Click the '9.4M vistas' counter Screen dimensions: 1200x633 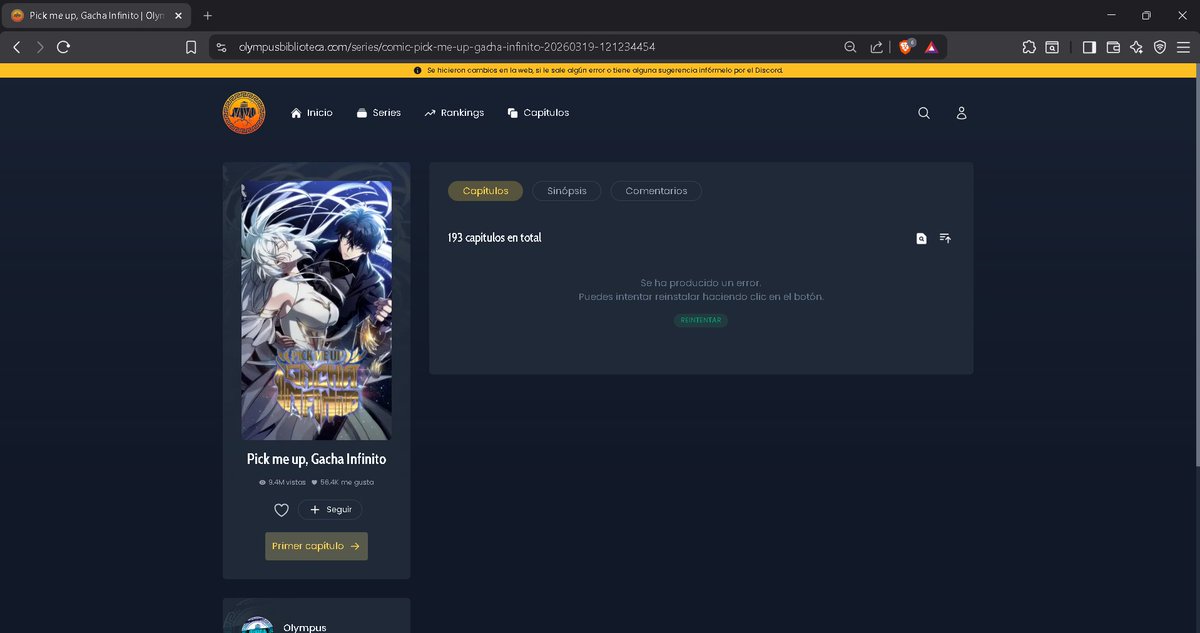point(280,482)
